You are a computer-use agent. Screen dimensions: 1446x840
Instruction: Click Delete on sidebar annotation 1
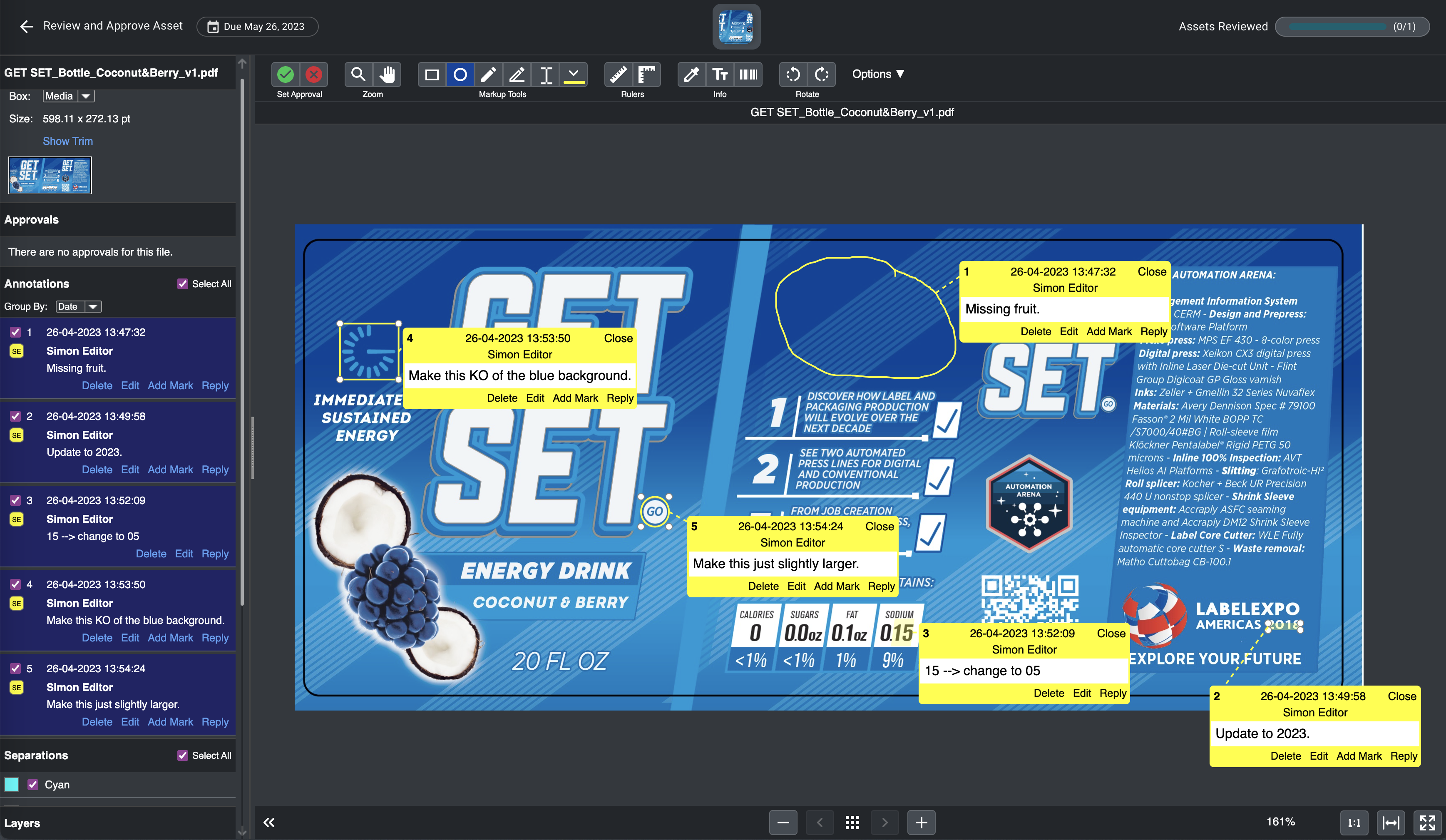pyautogui.click(x=97, y=385)
